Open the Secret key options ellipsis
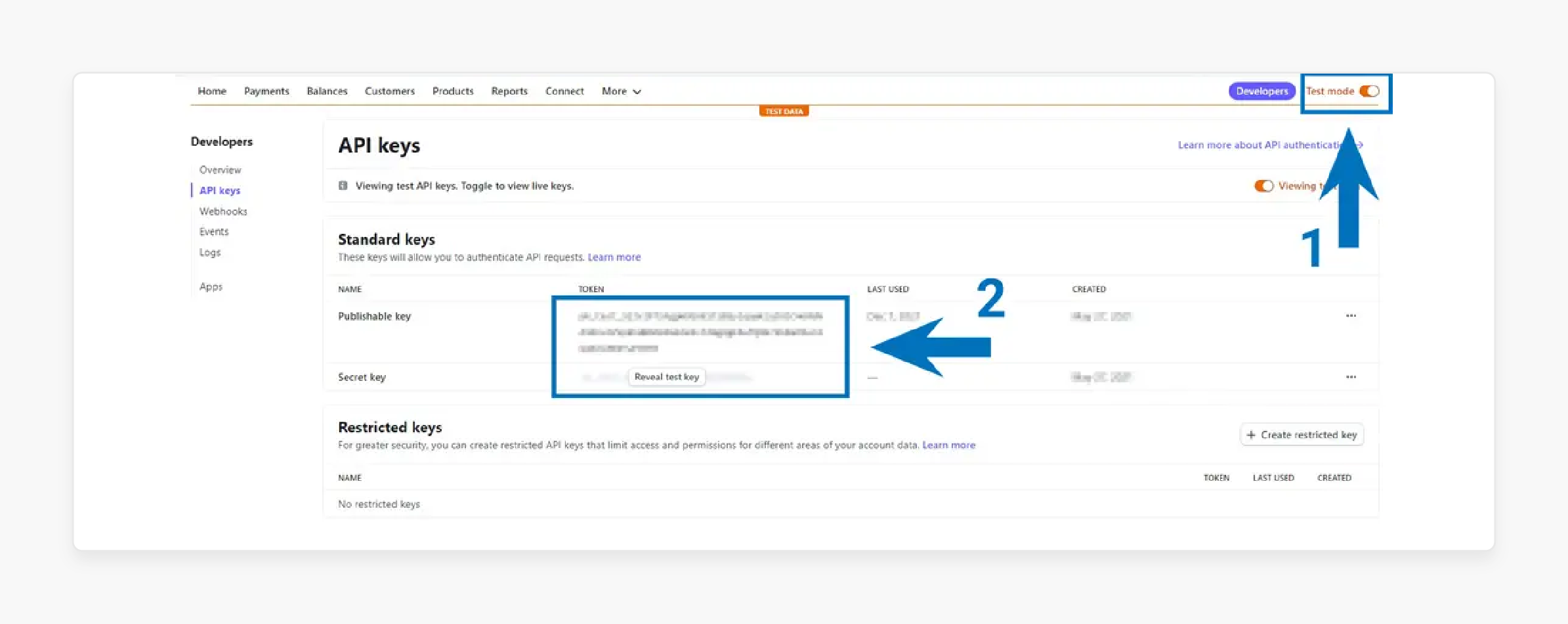This screenshot has height=624, width=1568. 1351,377
